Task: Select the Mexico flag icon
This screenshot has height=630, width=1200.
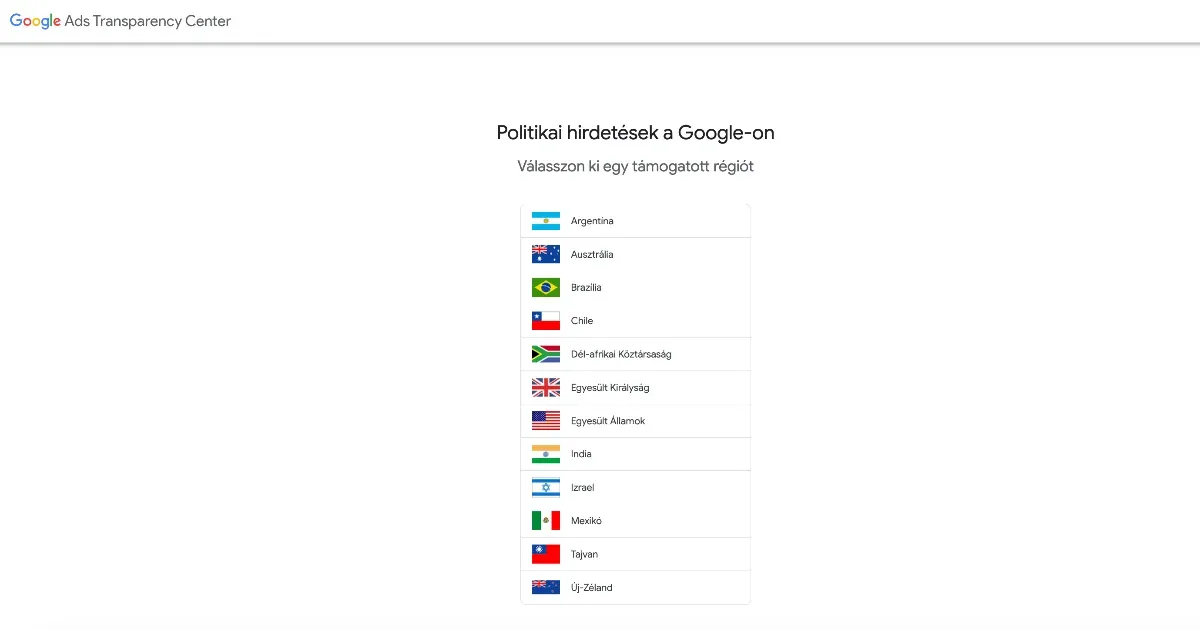Action: [545, 521]
